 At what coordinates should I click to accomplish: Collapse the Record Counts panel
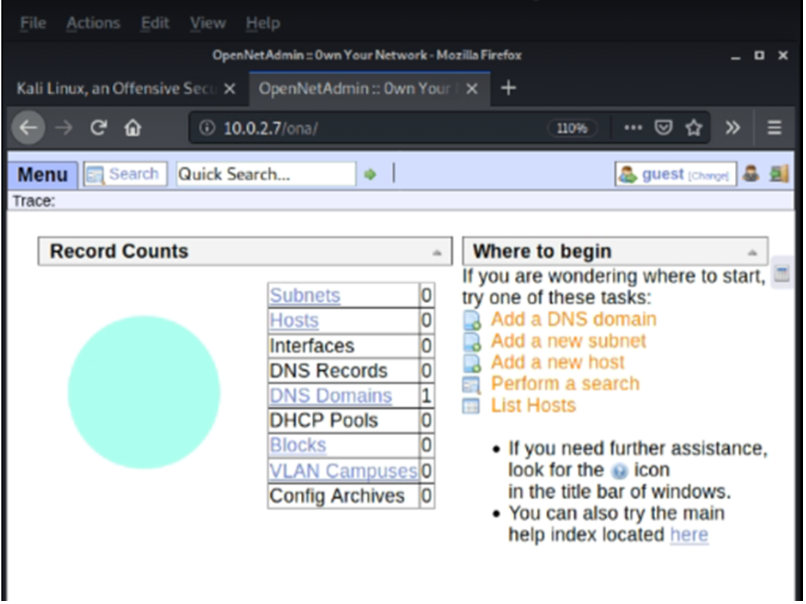[x=437, y=253]
